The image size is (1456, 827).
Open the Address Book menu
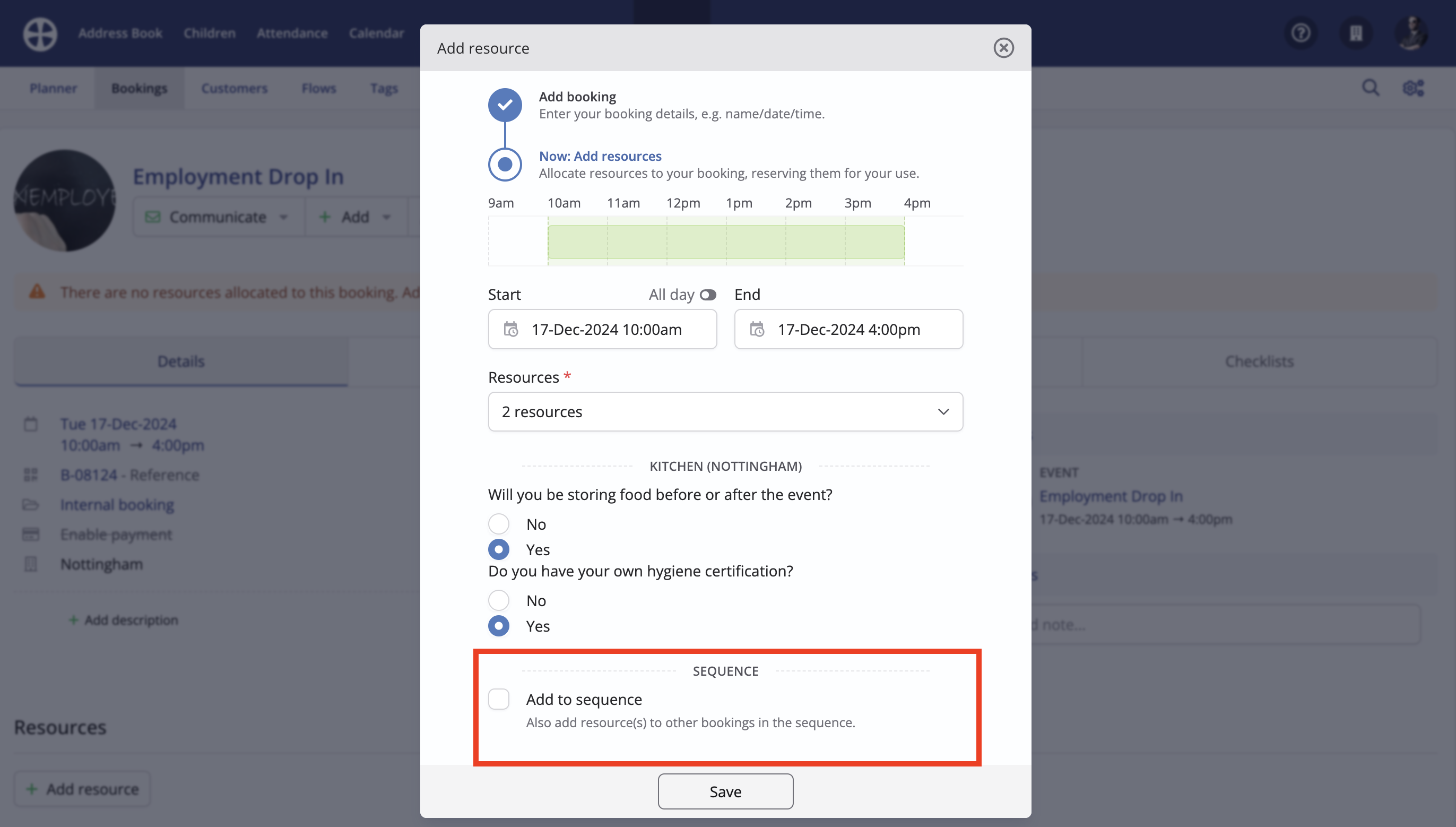tap(120, 33)
